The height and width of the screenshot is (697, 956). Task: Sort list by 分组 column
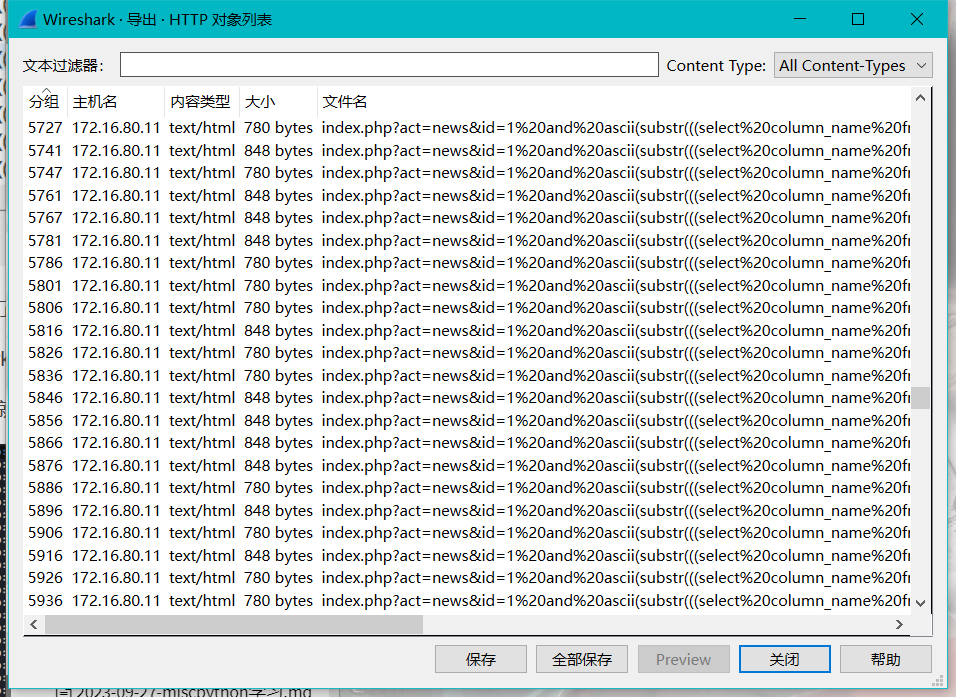44,100
